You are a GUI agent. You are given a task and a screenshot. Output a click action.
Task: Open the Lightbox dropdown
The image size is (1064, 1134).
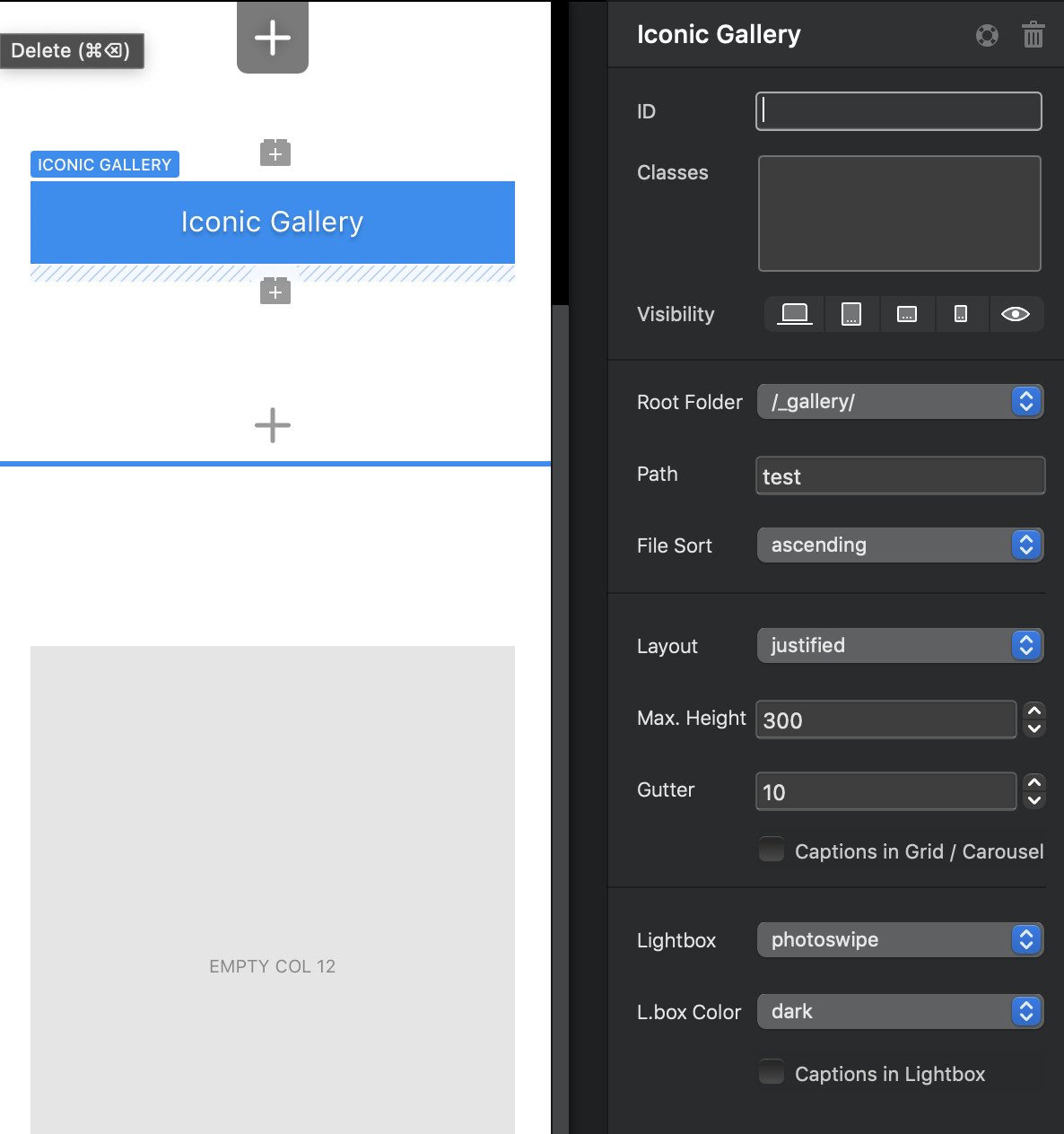pyautogui.click(x=900, y=939)
